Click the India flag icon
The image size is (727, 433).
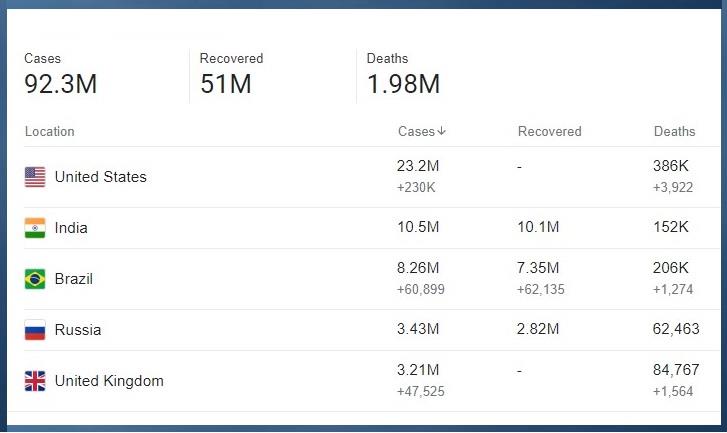click(35, 228)
